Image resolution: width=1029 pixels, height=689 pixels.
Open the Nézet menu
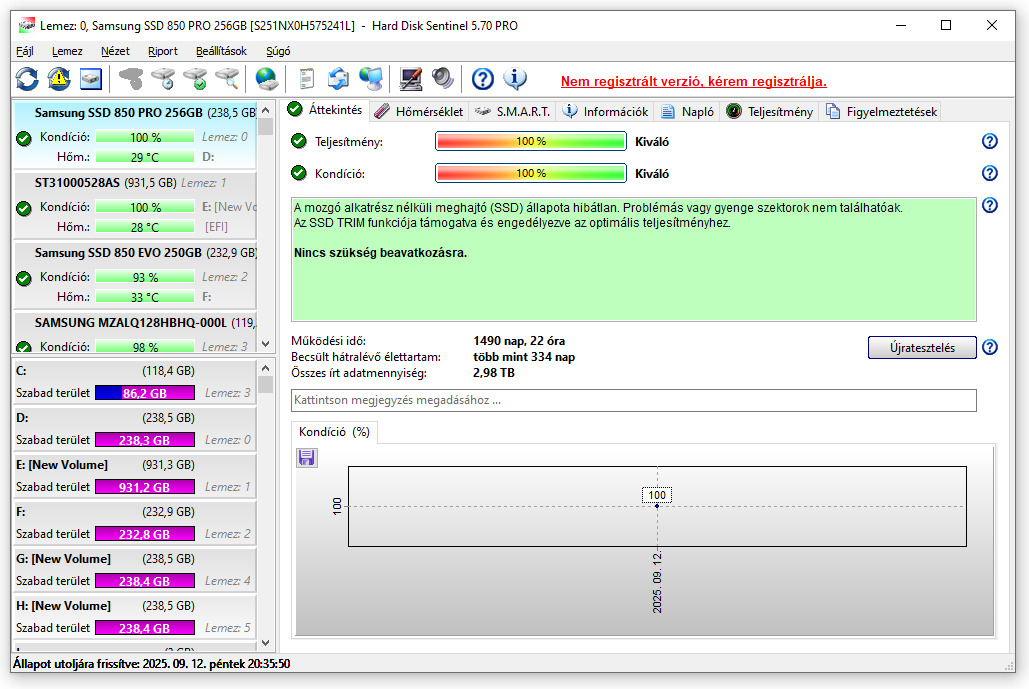click(x=115, y=51)
